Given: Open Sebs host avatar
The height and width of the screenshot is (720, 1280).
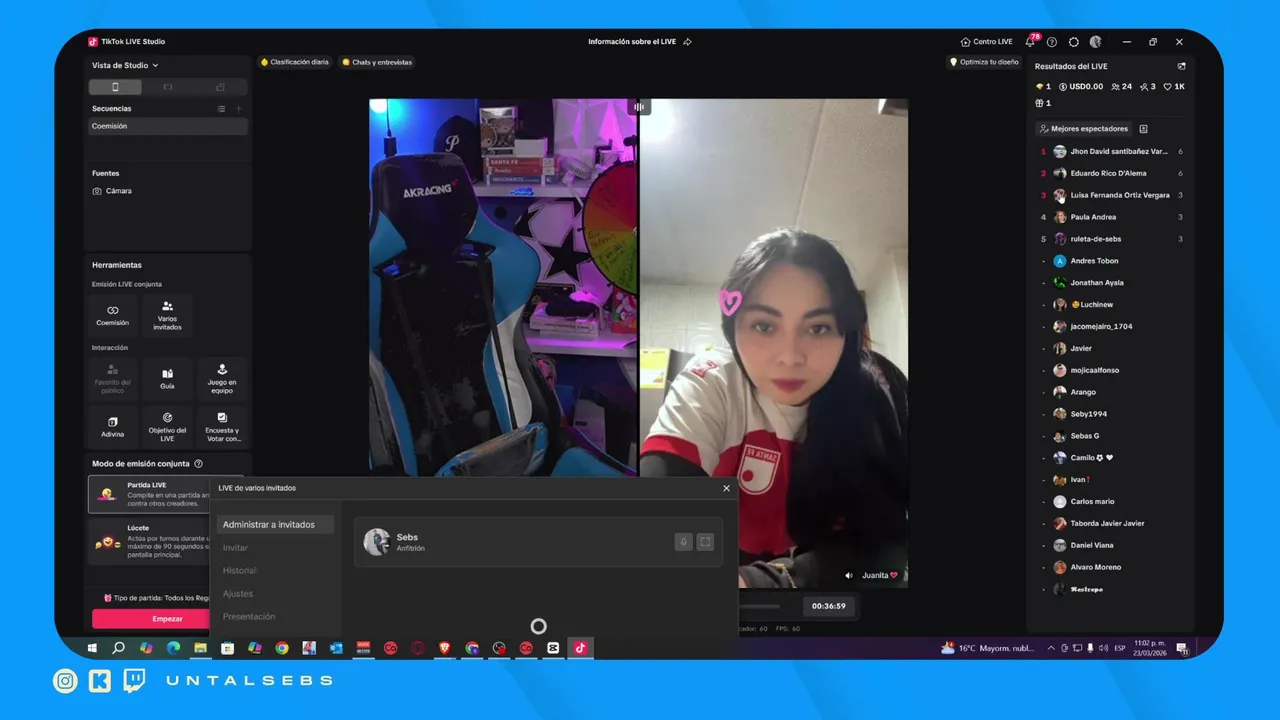Looking at the screenshot, I should tap(377, 542).
